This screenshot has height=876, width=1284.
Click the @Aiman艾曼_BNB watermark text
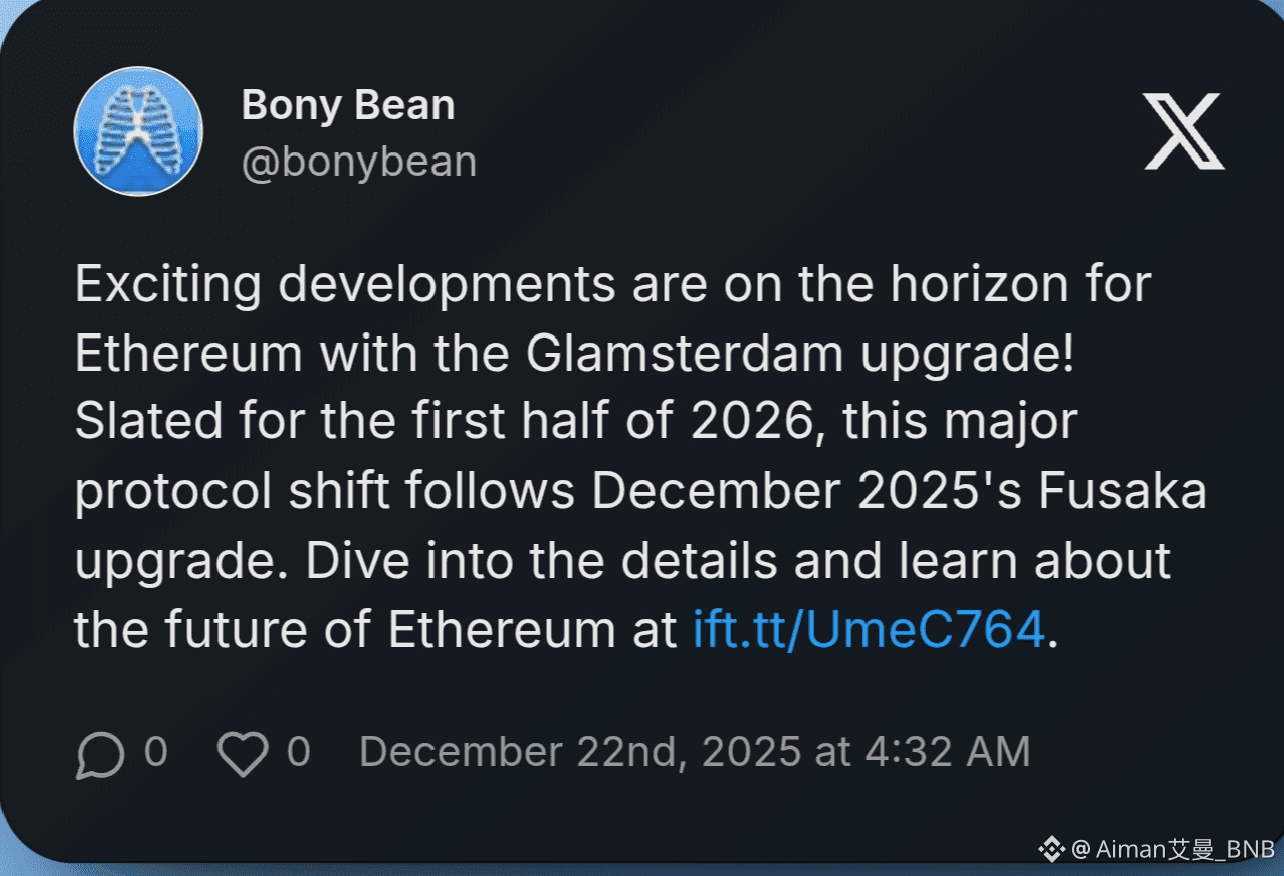1173,850
